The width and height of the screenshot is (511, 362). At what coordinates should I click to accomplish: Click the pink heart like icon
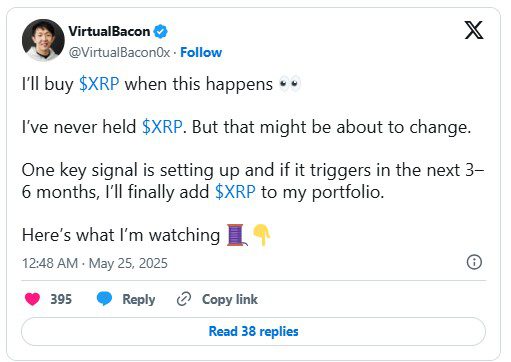tap(32, 299)
